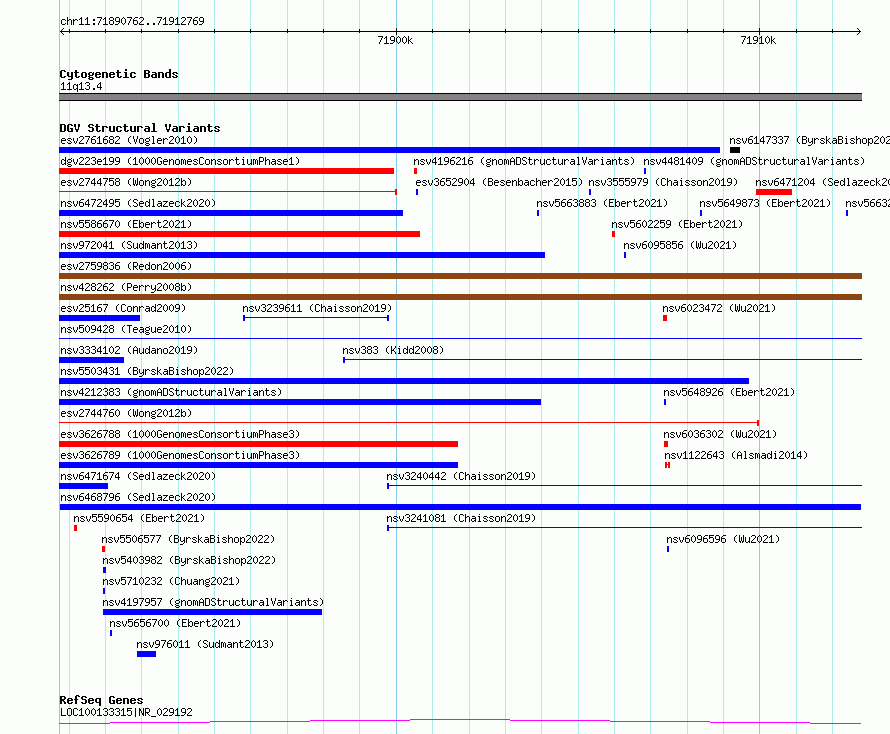Click the 11q13.4 cytogenetic band bar
This screenshot has height=734, width=890.
point(460,97)
